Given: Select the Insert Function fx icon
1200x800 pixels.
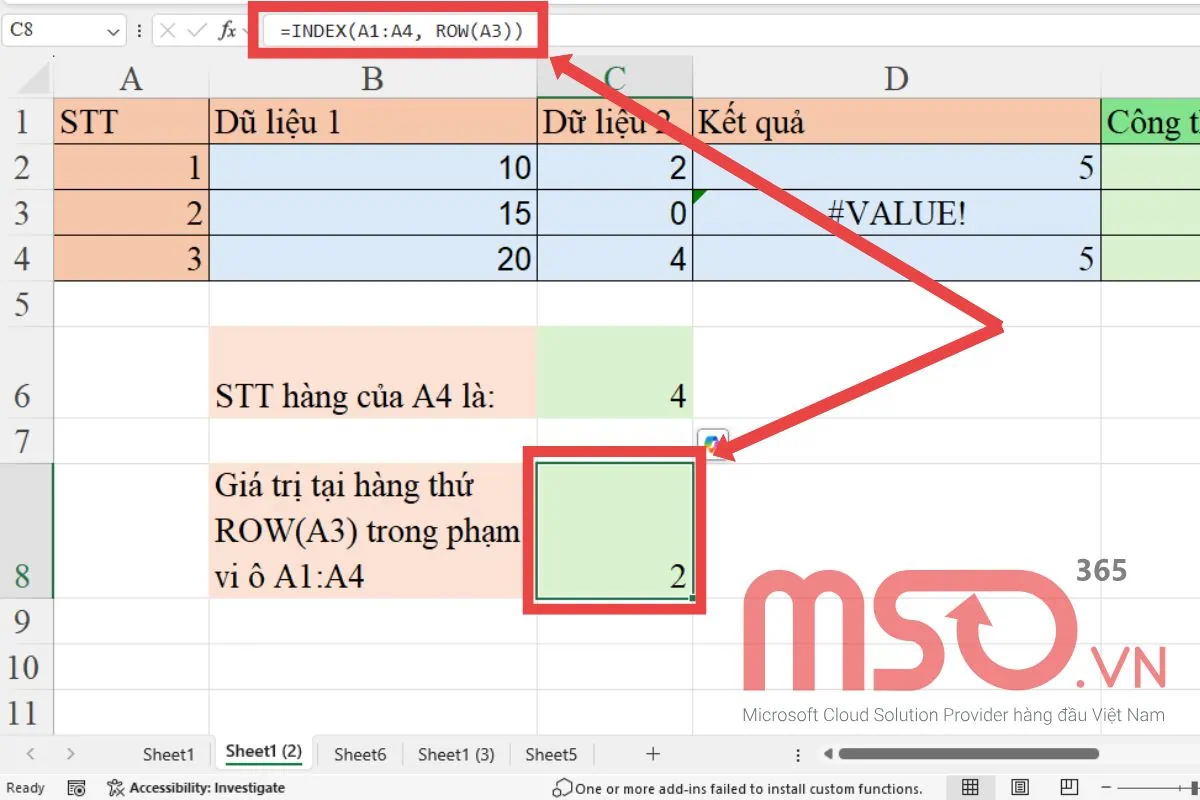Looking at the screenshot, I should [227, 29].
